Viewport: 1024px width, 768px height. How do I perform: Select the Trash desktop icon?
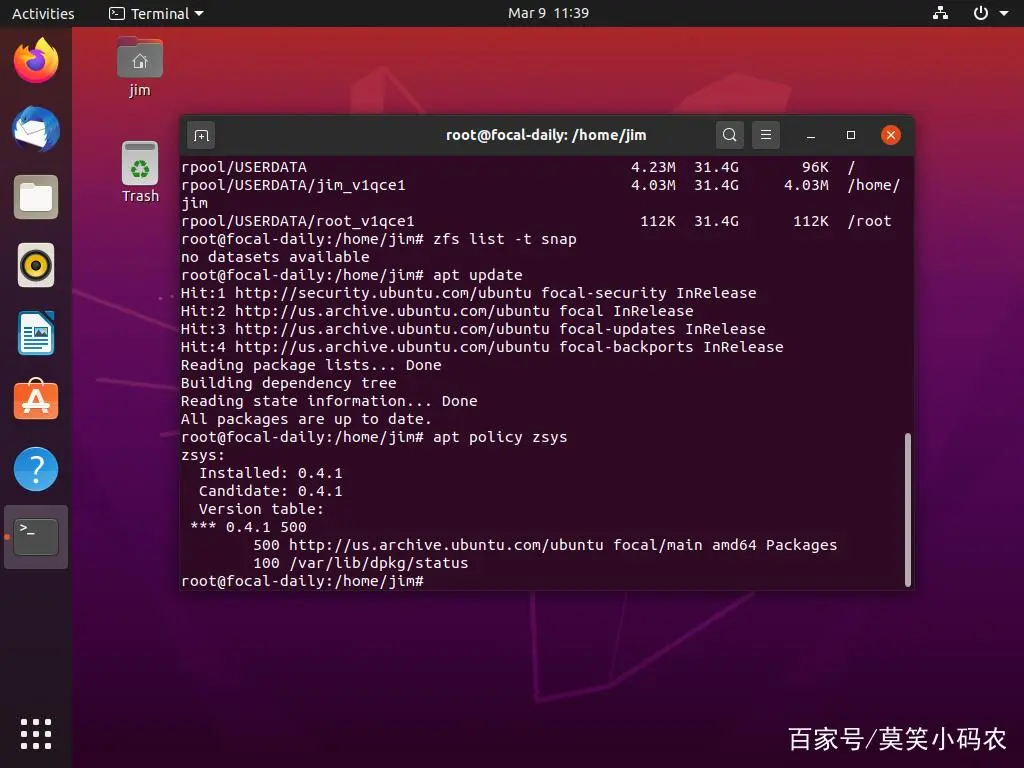[140, 172]
